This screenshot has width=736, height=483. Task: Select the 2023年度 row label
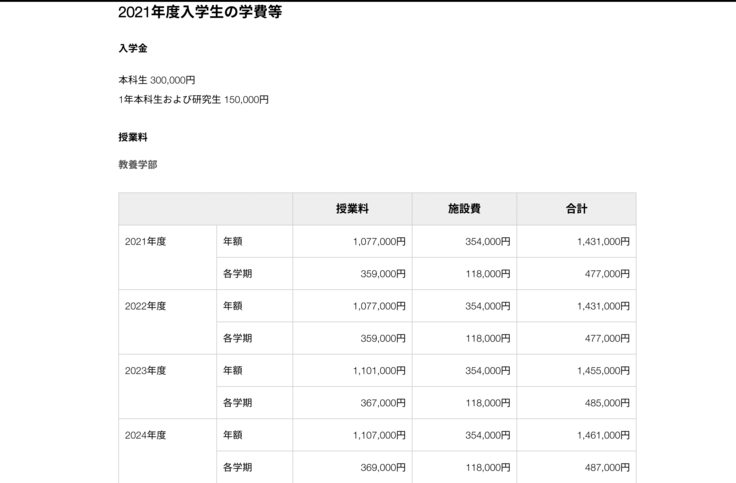[x=146, y=370]
